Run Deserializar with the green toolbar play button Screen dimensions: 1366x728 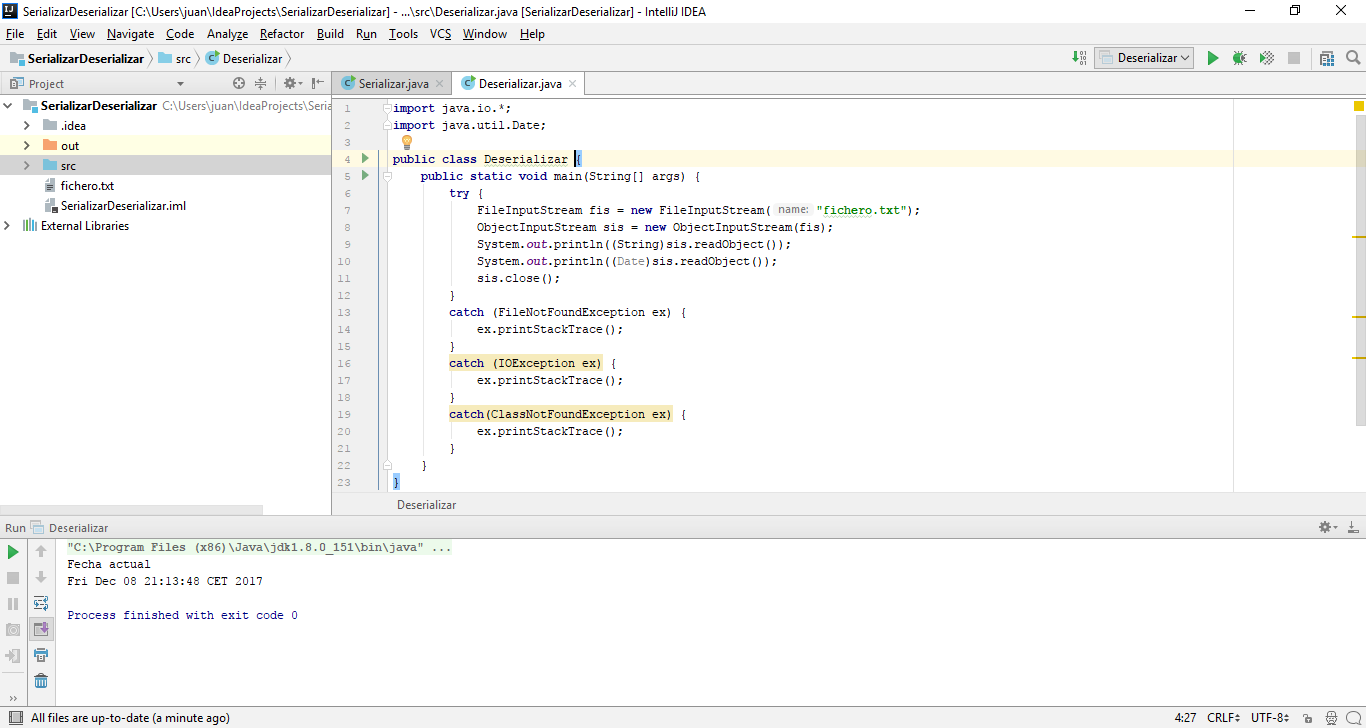[x=1212, y=58]
